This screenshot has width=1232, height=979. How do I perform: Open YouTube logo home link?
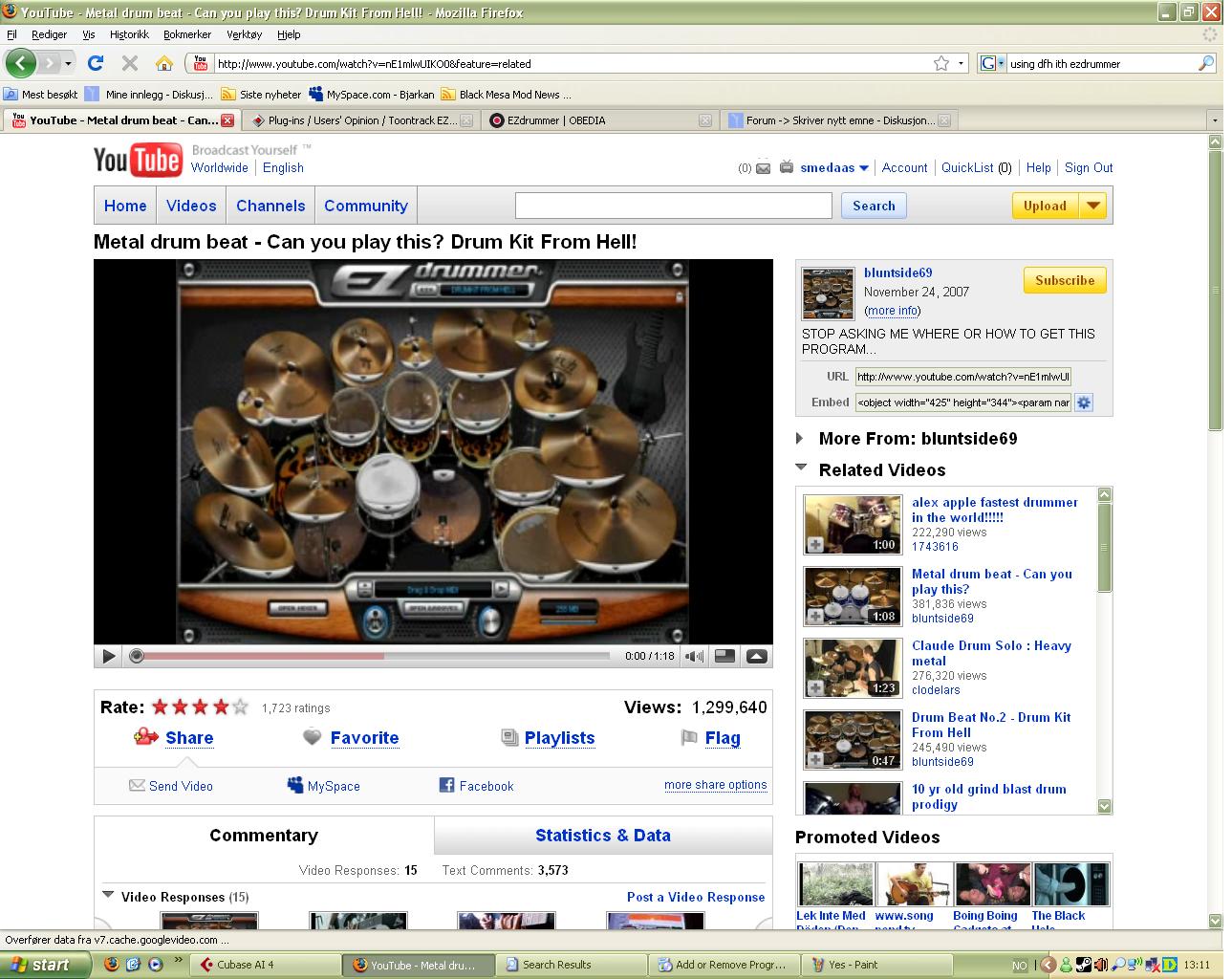(138, 160)
